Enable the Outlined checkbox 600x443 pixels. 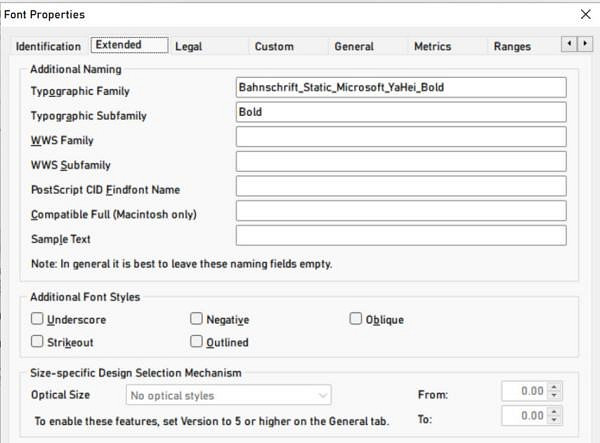point(197,342)
